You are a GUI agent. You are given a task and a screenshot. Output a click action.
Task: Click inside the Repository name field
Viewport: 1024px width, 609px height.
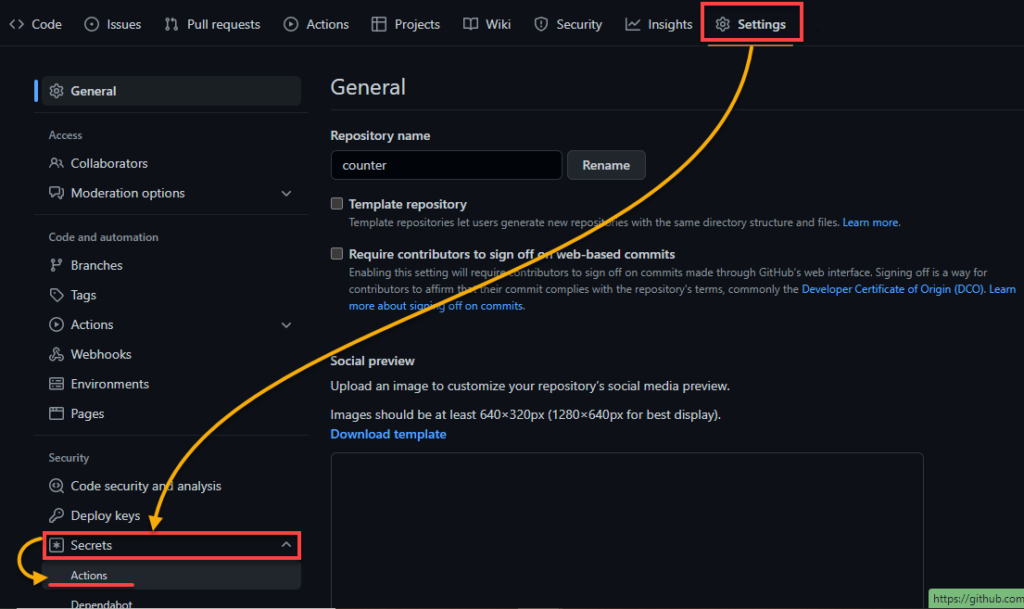pyautogui.click(x=445, y=165)
